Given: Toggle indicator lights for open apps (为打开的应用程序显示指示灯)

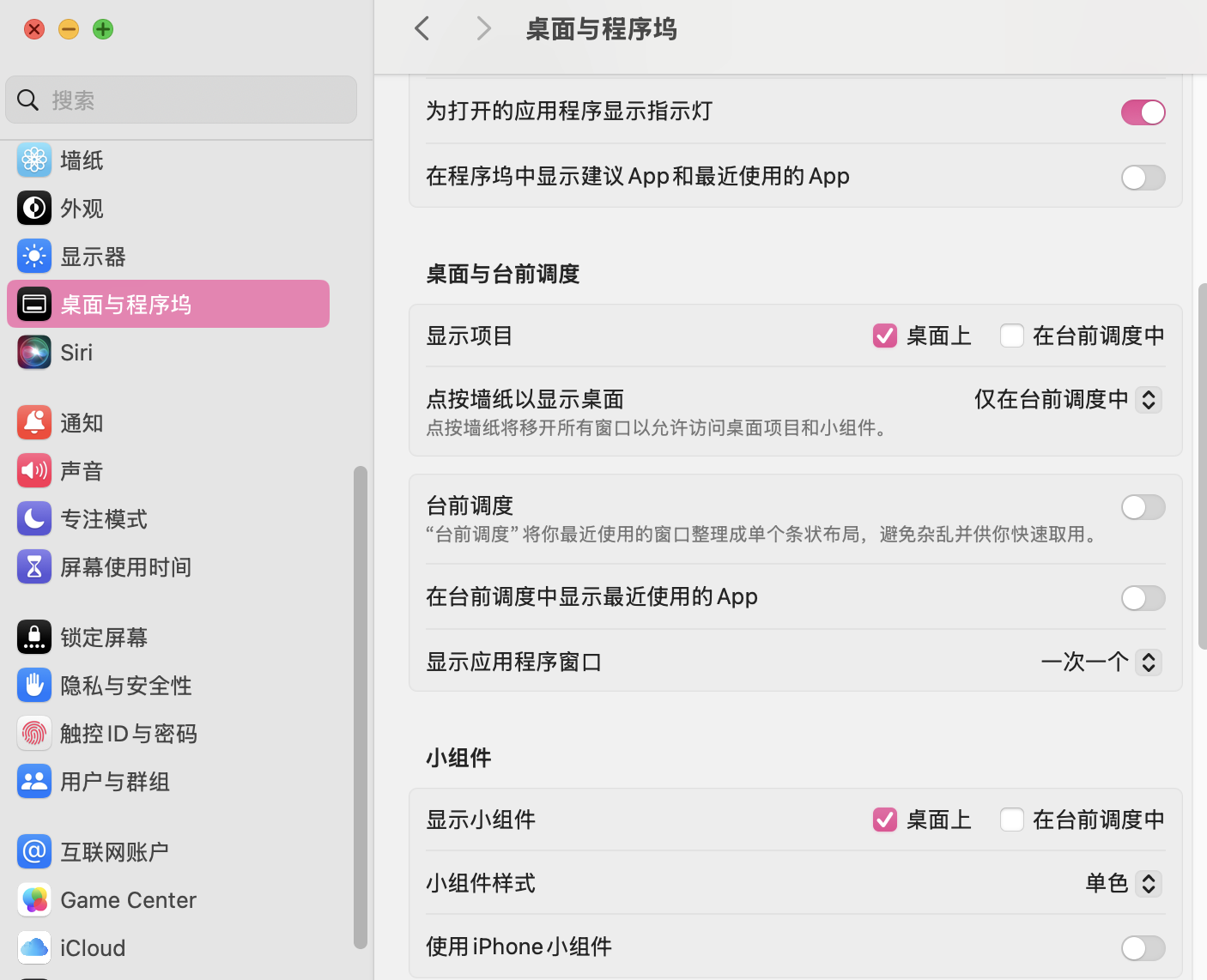Looking at the screenshot, I should click(1143, 112).
